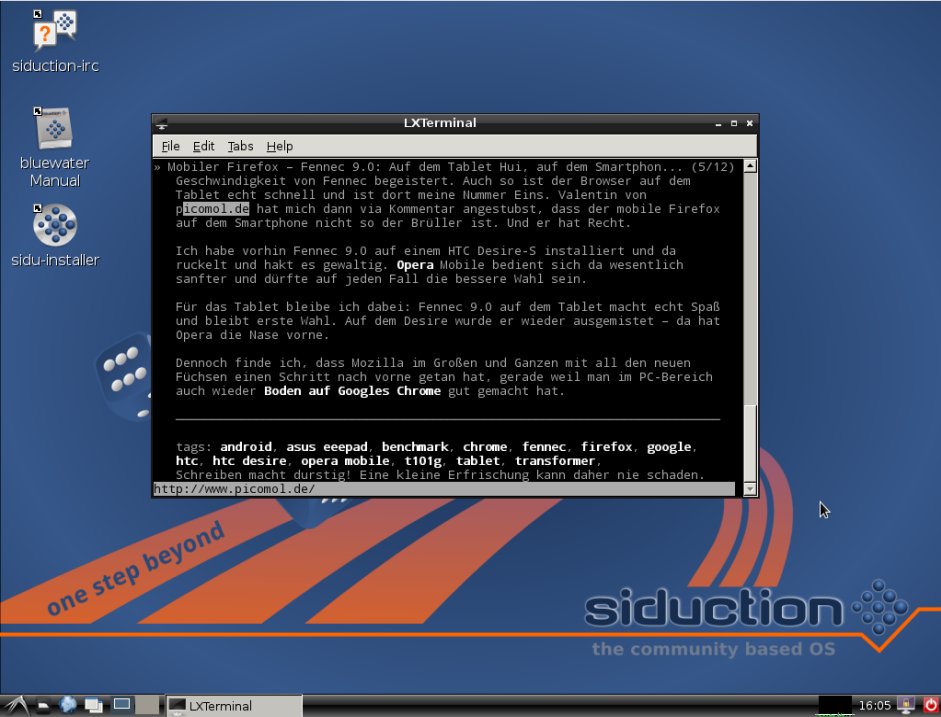Click the page counter (5/12)
Viewport: 941px width, 717px height.
pyautogui.click(x=712, y=167)
